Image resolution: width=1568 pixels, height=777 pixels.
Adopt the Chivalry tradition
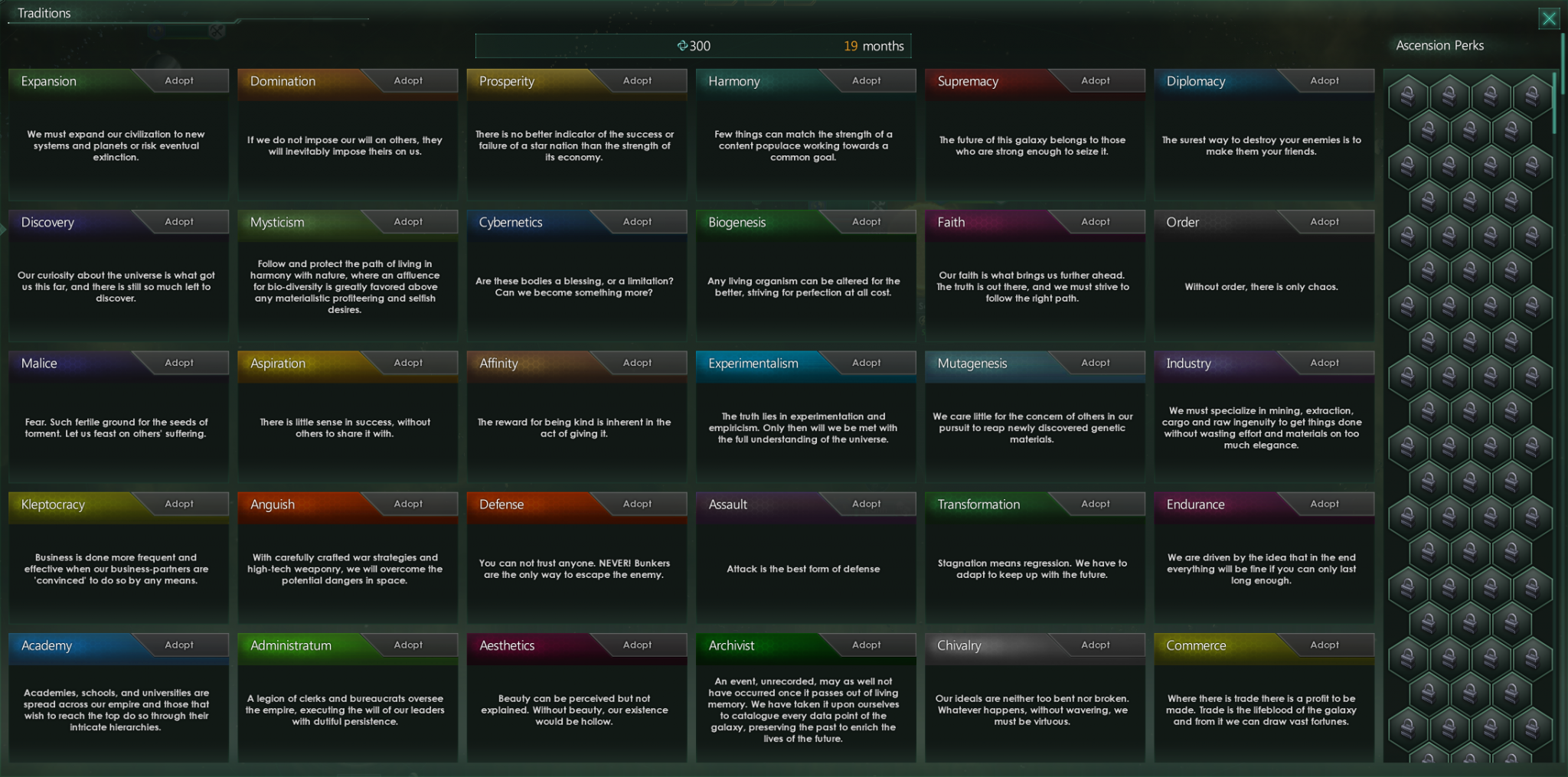pyautogui.click(x=1096, y=645)
